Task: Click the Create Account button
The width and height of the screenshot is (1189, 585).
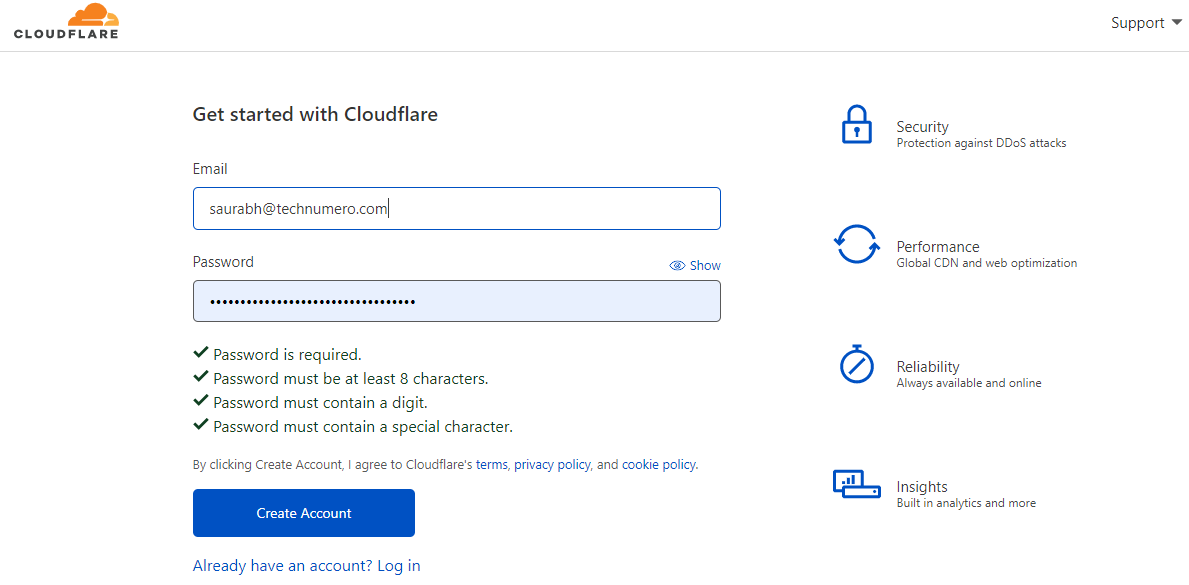Action: [x=304, y=513]
